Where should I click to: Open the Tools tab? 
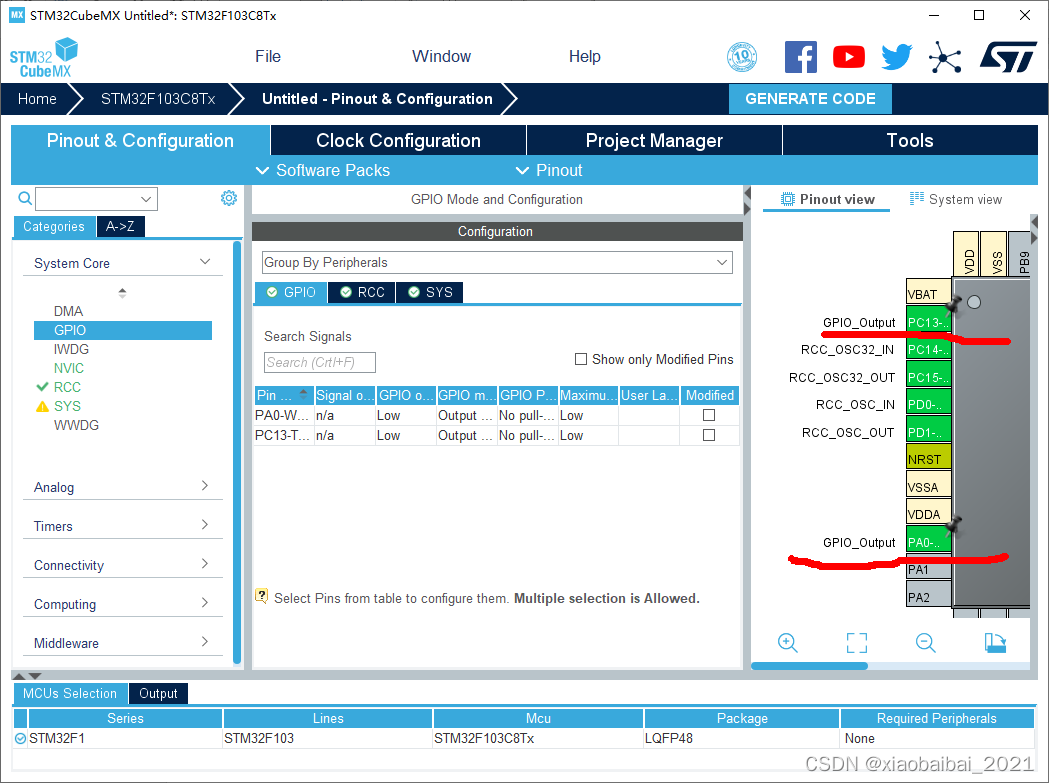point(910,141)
